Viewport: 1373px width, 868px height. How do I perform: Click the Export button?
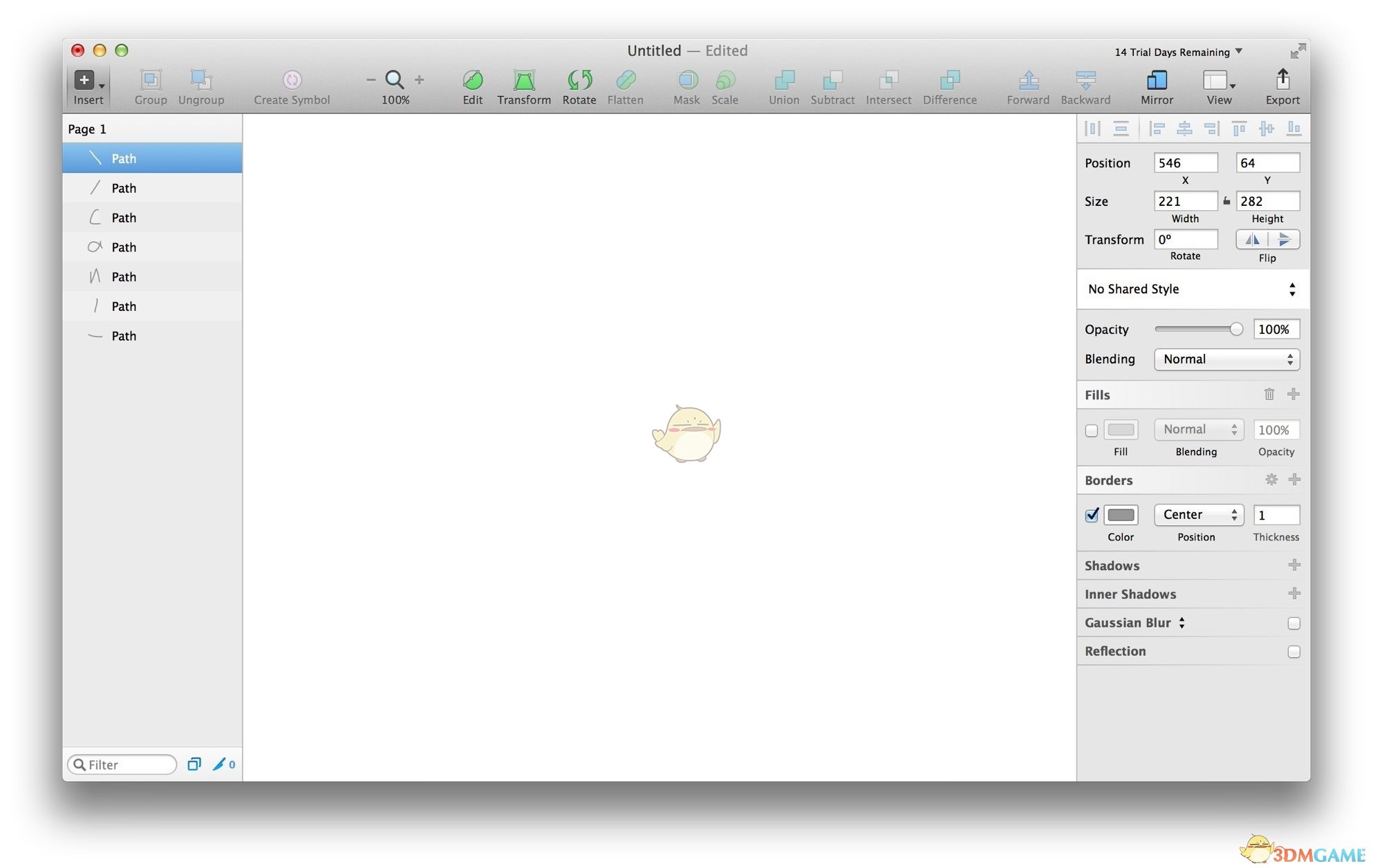[1282, 86]
